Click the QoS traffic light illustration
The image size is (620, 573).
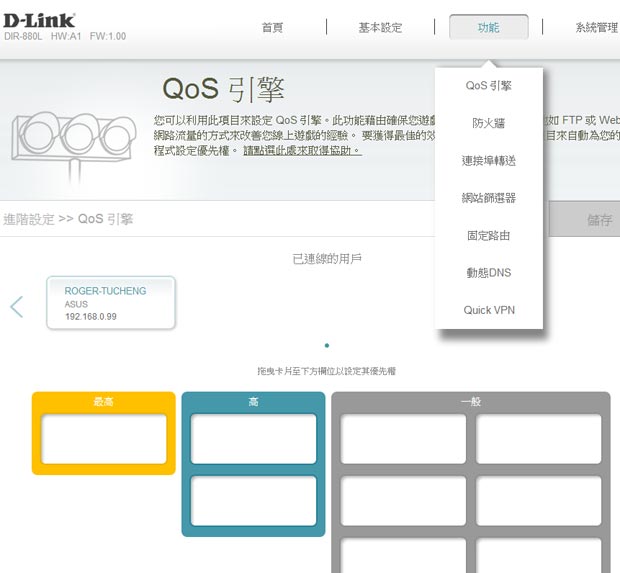pyautogui.click(x=74, y=136)
